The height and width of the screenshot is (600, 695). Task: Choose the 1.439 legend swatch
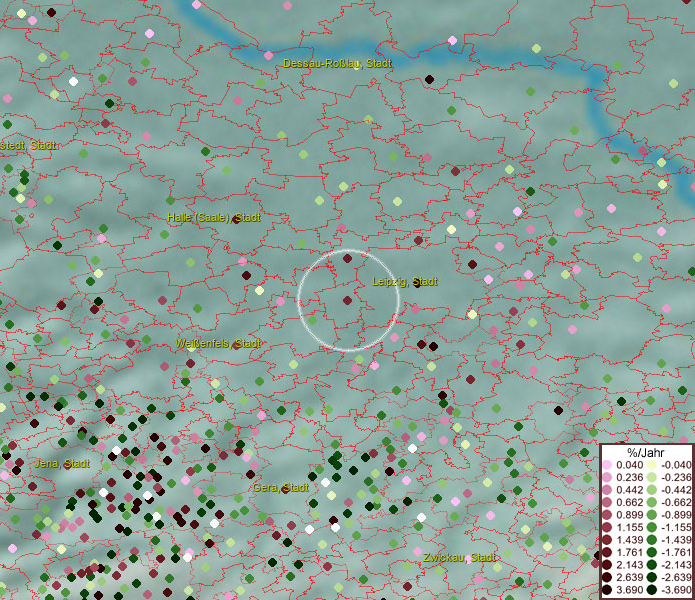pyautogui.click(x=607, y=540)
